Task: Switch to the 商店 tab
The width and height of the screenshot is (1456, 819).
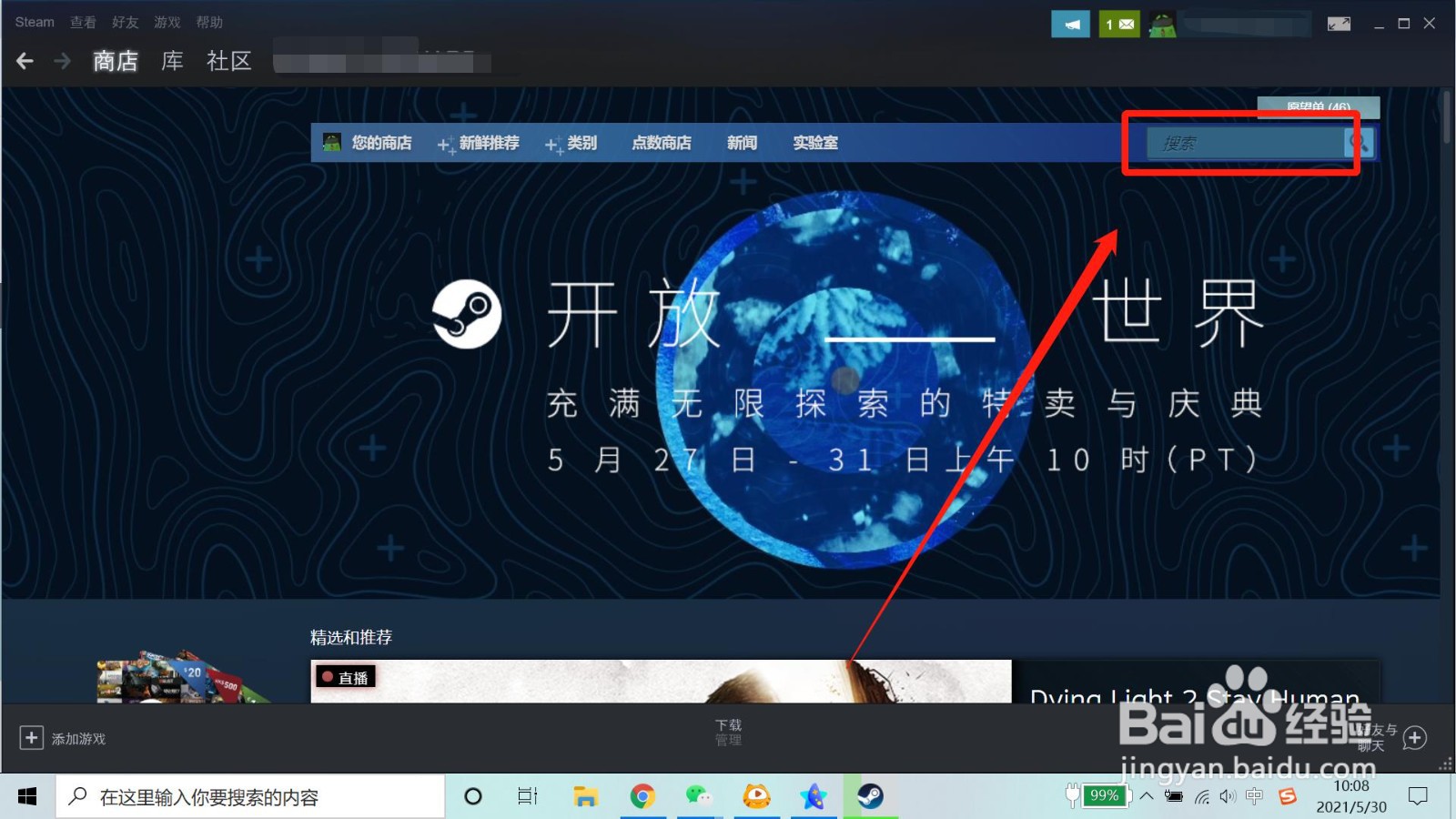Action: click(x=116, y=61)
